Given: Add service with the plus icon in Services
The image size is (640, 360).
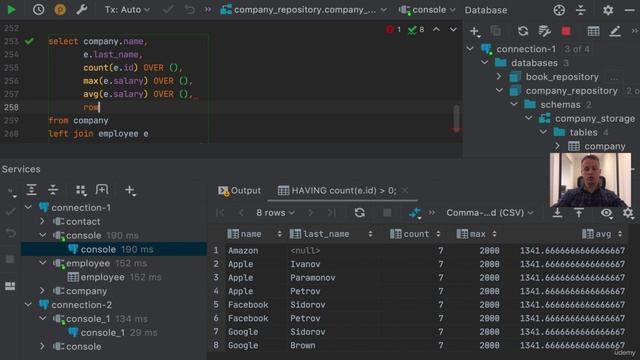Looking at the screenshot, I should coord(130,190).
